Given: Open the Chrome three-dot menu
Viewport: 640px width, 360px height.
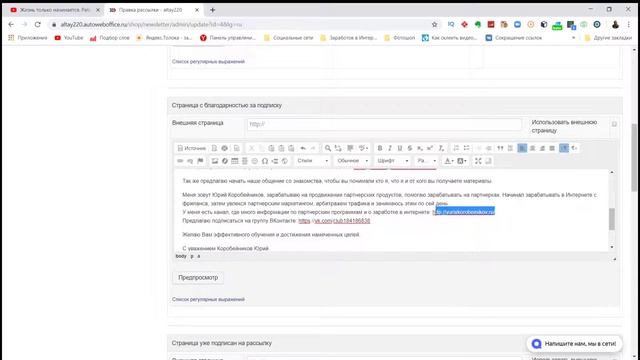Looking at the screenshot, I should (x=629, y=24).
